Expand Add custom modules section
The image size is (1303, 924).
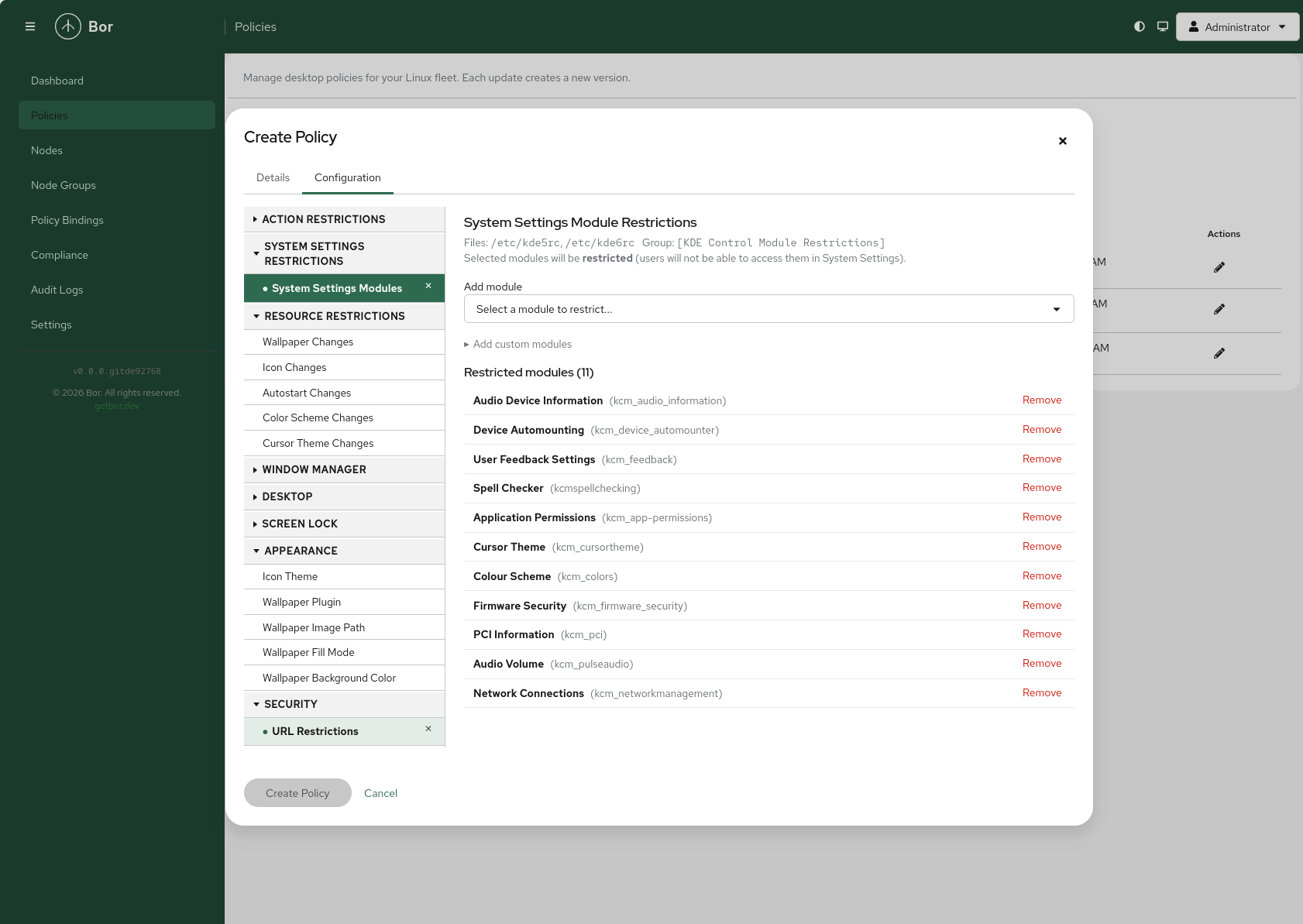517,344
